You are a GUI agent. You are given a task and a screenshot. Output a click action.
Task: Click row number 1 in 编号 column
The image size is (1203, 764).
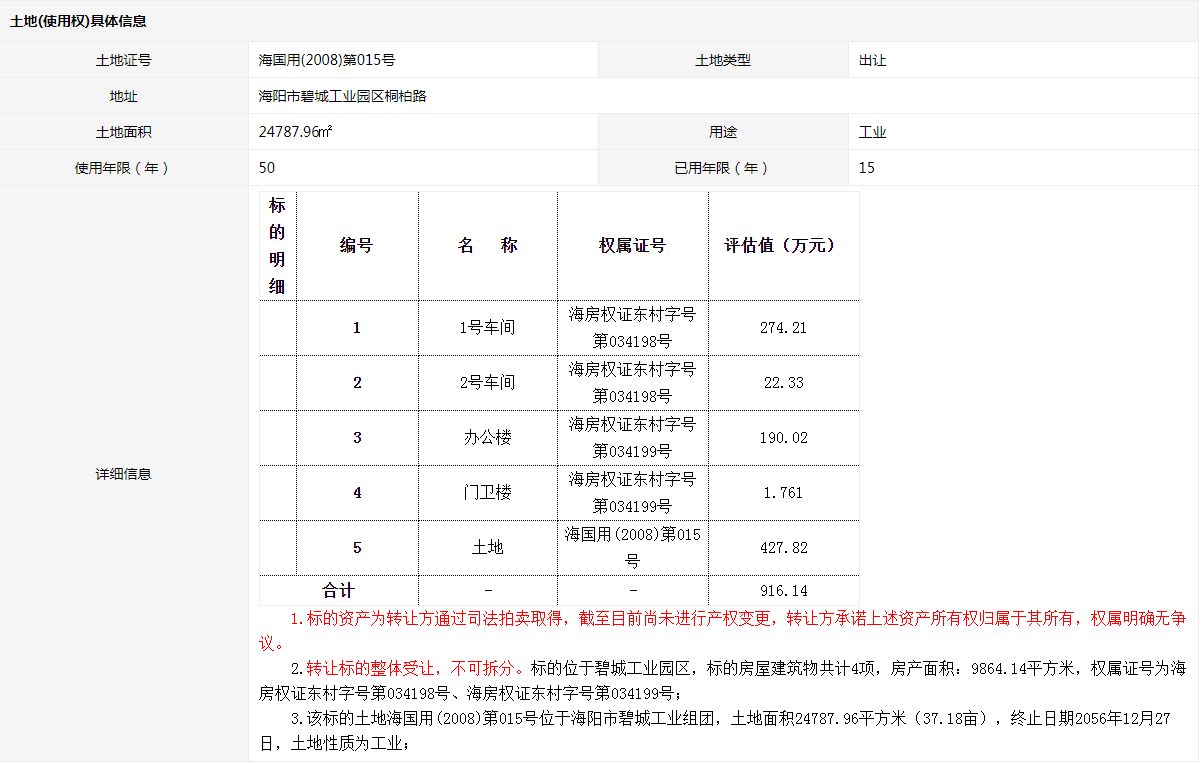click(x=357, y=328)
